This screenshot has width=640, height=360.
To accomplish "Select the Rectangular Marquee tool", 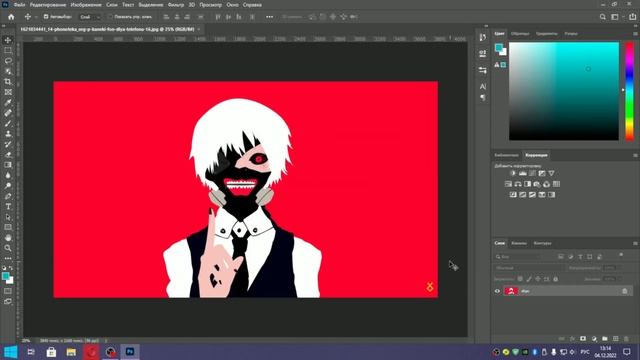I will click(x=8, y=51).
